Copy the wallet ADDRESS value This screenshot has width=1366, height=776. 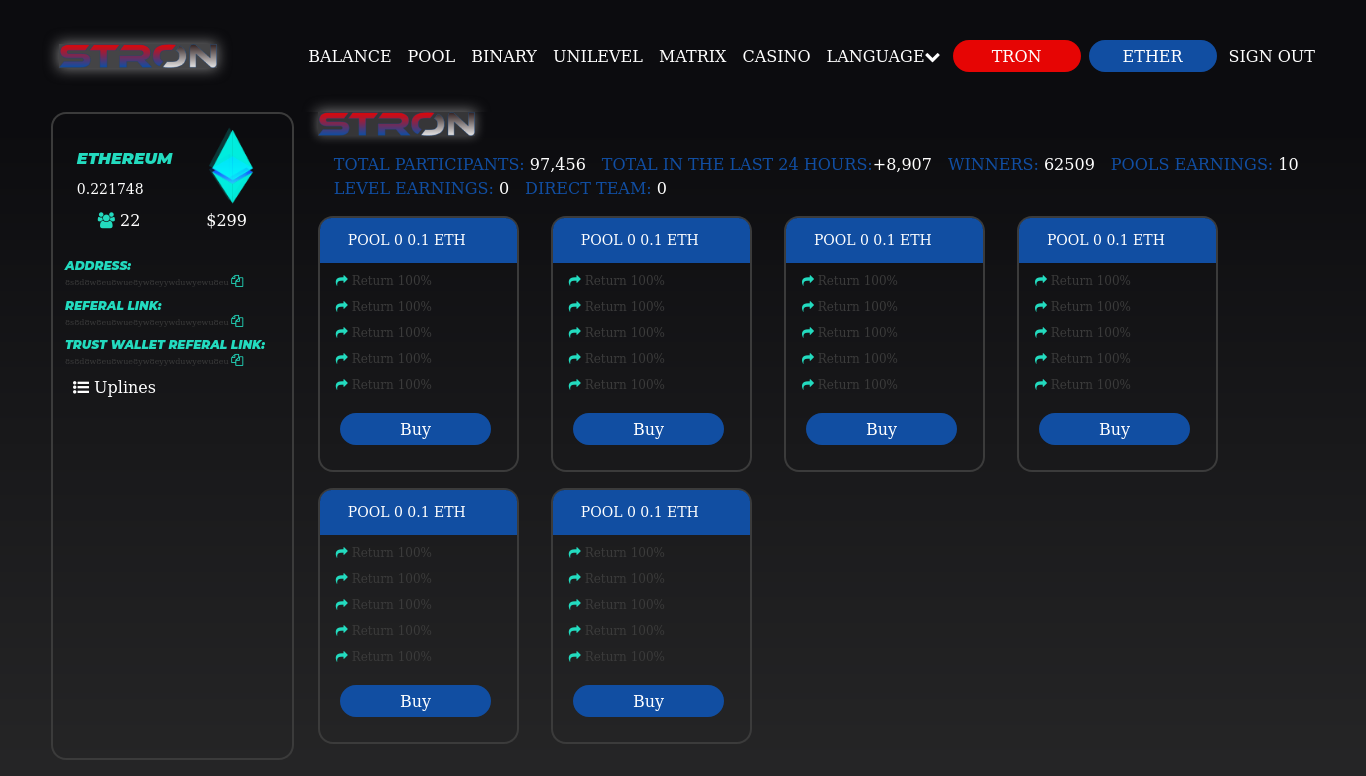pyautogui.click(x=237, y=282)
